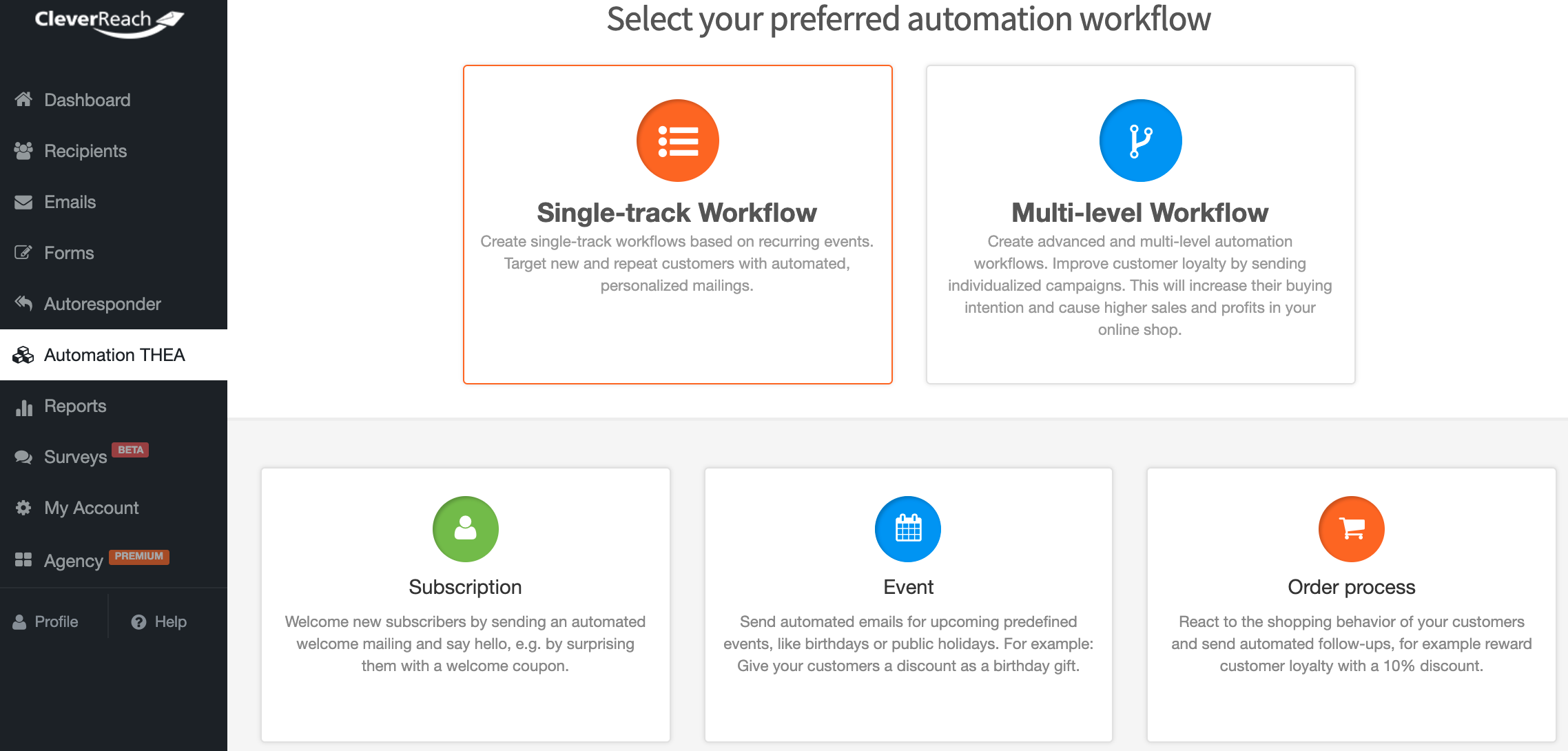Select the Single-track Workflow heading
The height and width of the screenshot is (751, 1568).
point(677,212)
